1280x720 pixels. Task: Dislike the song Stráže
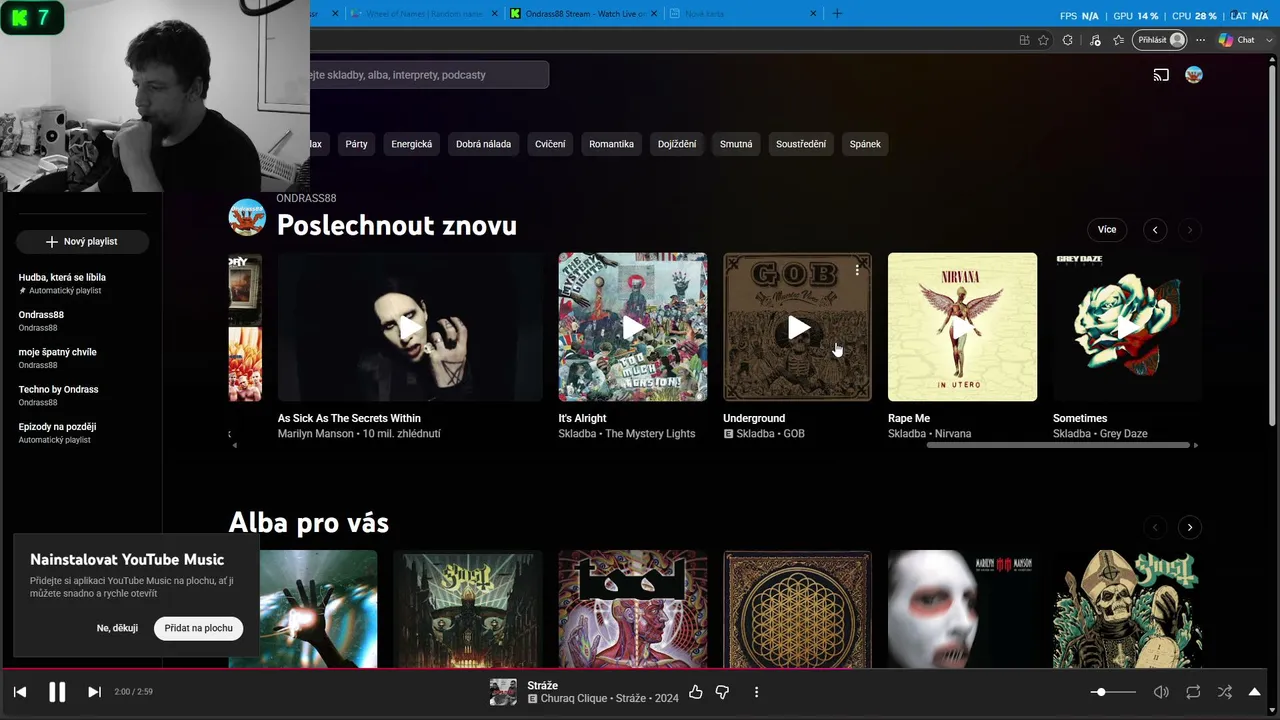(x=722, y=692)
